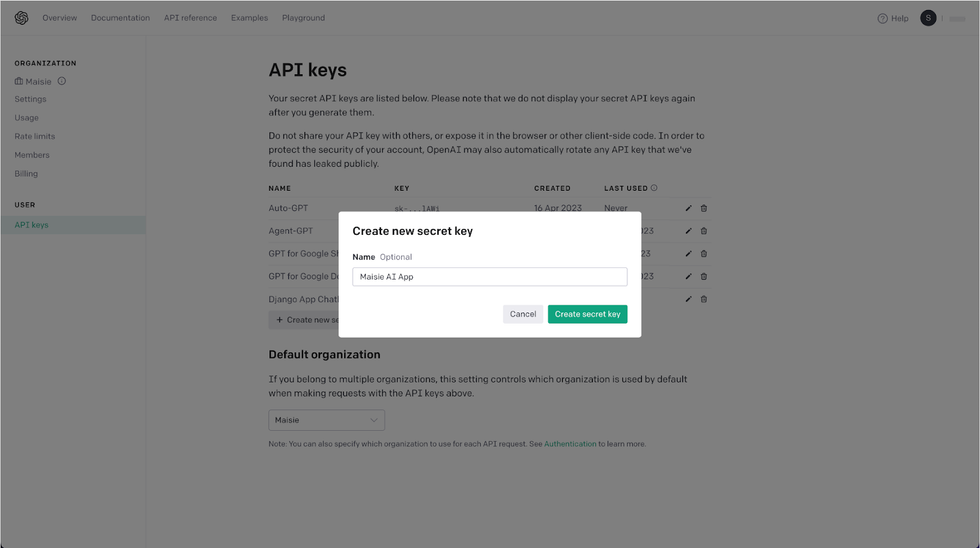Click the key Name input field

(490, 277)
